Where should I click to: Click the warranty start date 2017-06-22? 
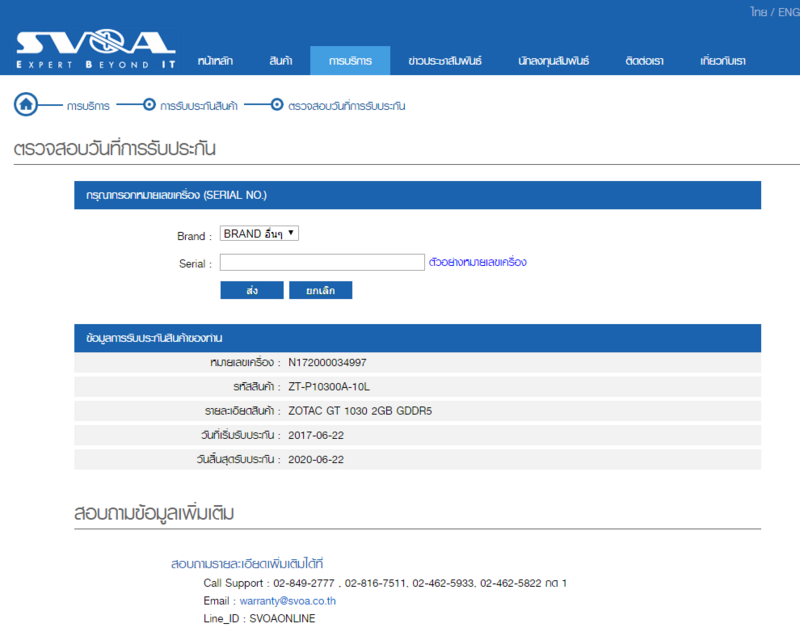tap(316, 435)
